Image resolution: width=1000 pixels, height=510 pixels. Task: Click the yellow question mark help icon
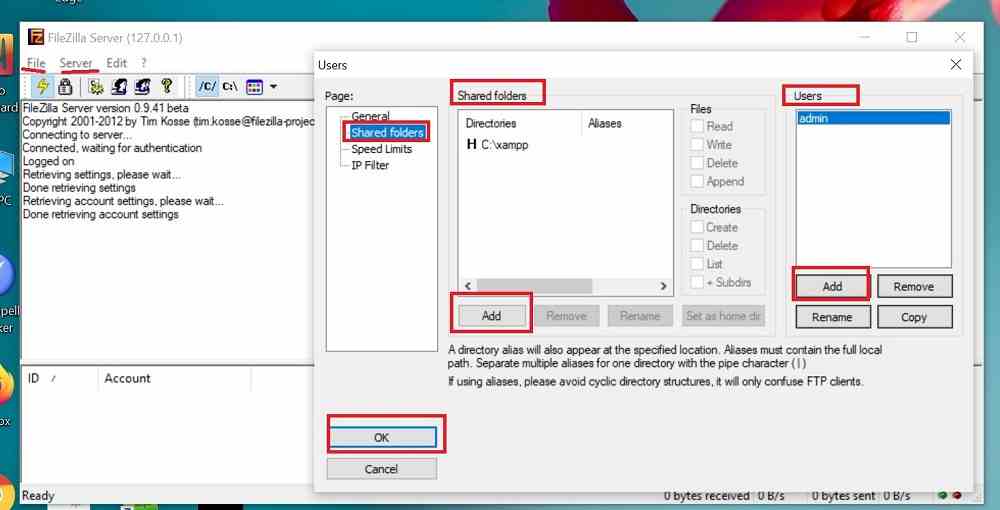166,87
